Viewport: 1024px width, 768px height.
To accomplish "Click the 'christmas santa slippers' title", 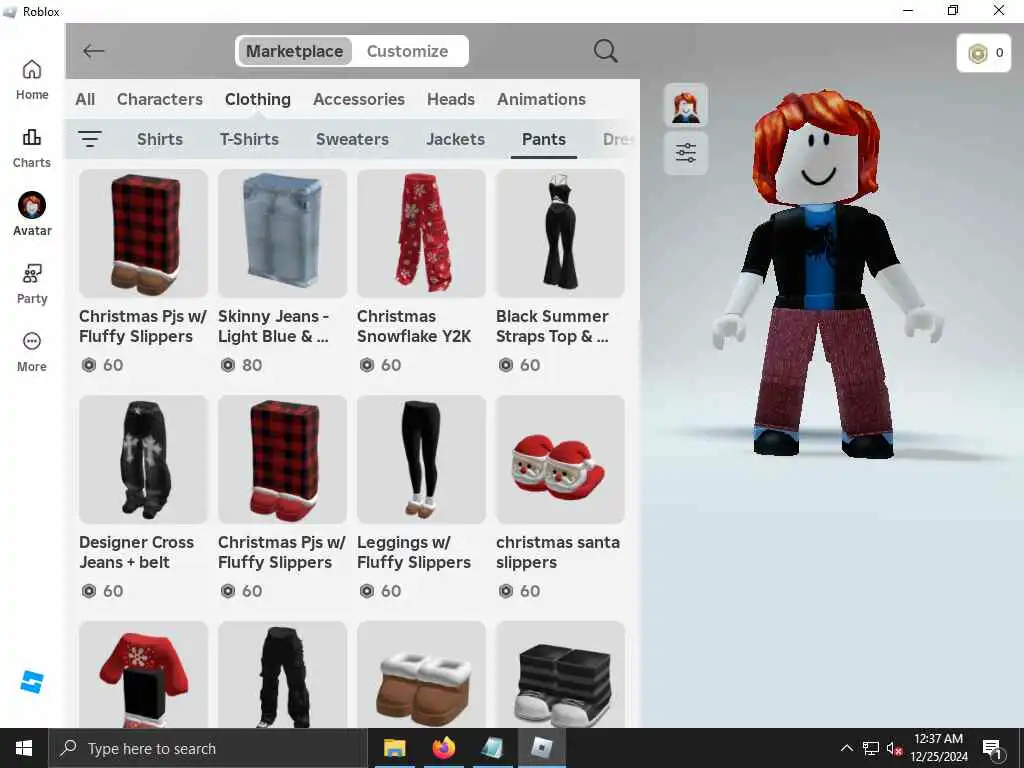I will (558, 552).
